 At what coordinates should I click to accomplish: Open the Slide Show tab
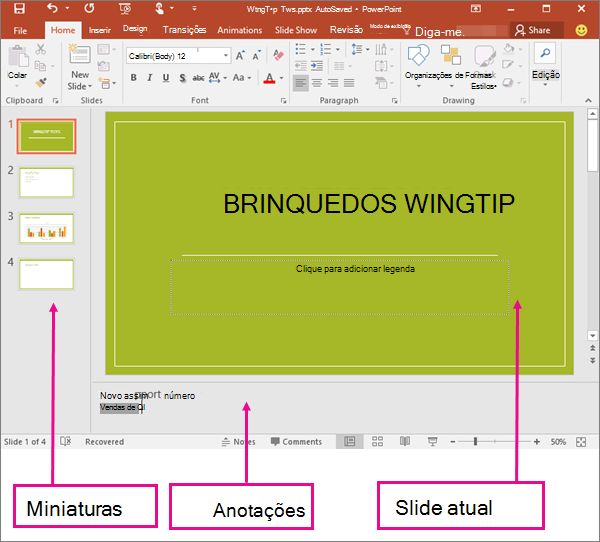[x=296, y=30]
